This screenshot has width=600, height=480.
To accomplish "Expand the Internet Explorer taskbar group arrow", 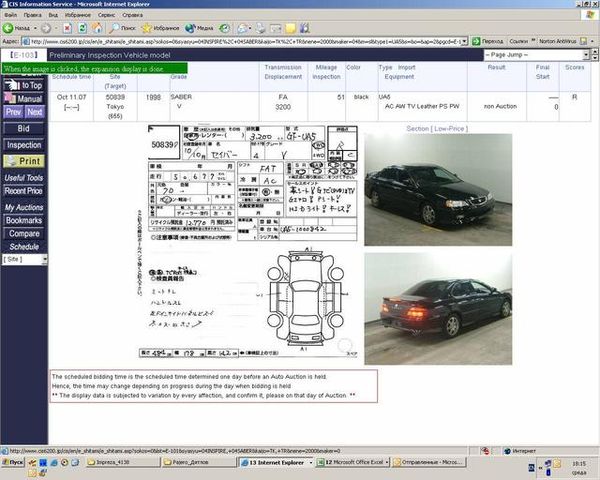I will coord(311,462).
